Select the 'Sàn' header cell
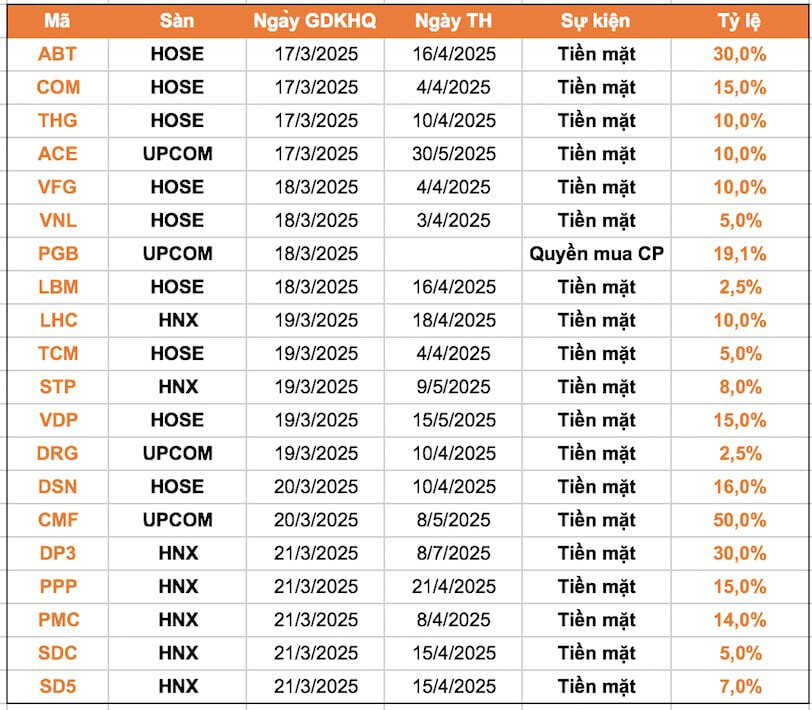Viewport: 812px width, 710px height. (x=176, y=21)
